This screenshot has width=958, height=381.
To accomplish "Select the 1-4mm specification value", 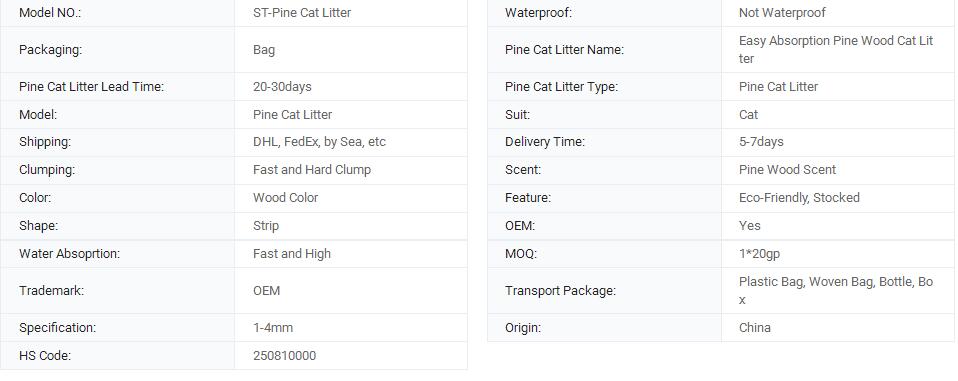I will [x=273, y=328].
